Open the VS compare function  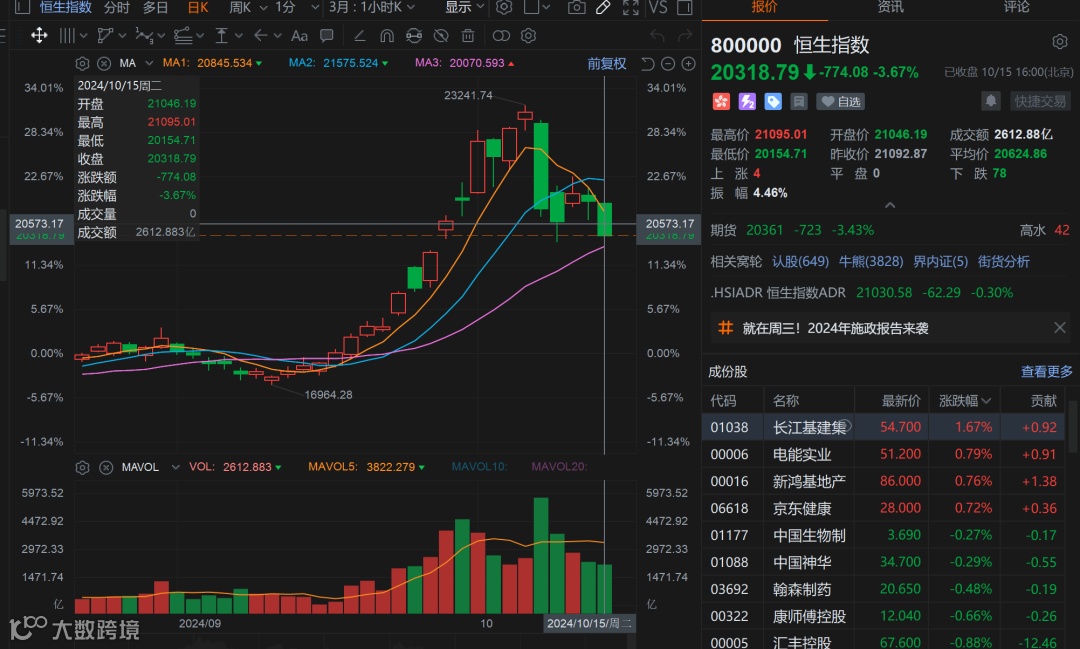pyautogui.click(x=658, y=8)
